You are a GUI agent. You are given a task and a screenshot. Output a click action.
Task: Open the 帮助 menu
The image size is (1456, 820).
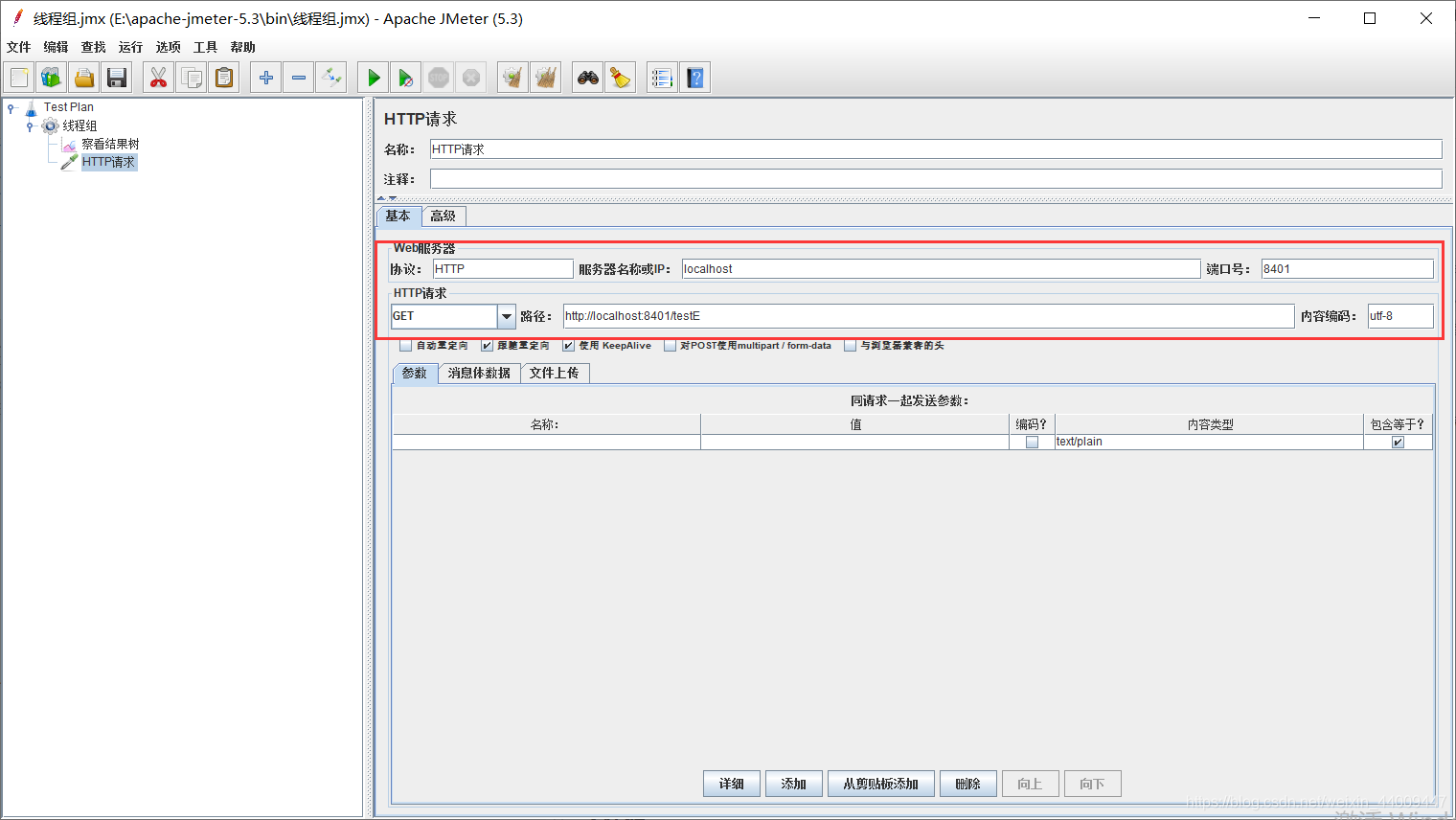pos(242,47)
